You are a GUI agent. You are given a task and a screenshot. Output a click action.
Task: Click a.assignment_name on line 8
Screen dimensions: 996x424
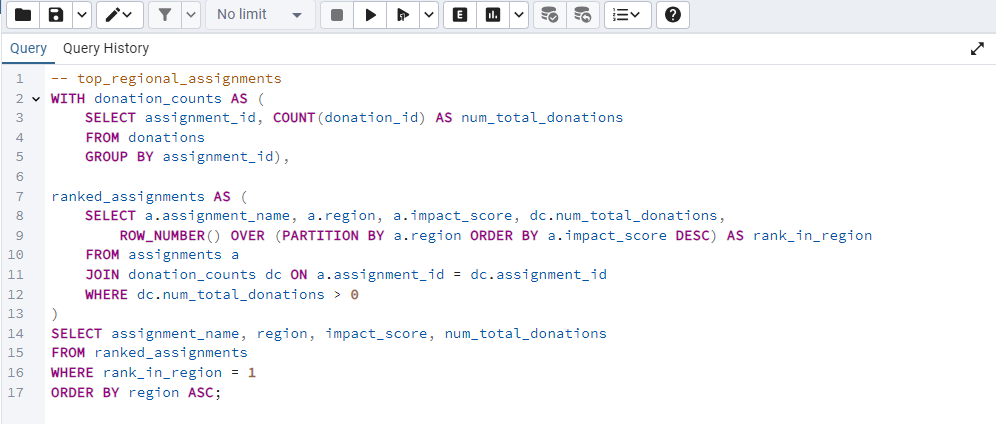tap(217, 216)
